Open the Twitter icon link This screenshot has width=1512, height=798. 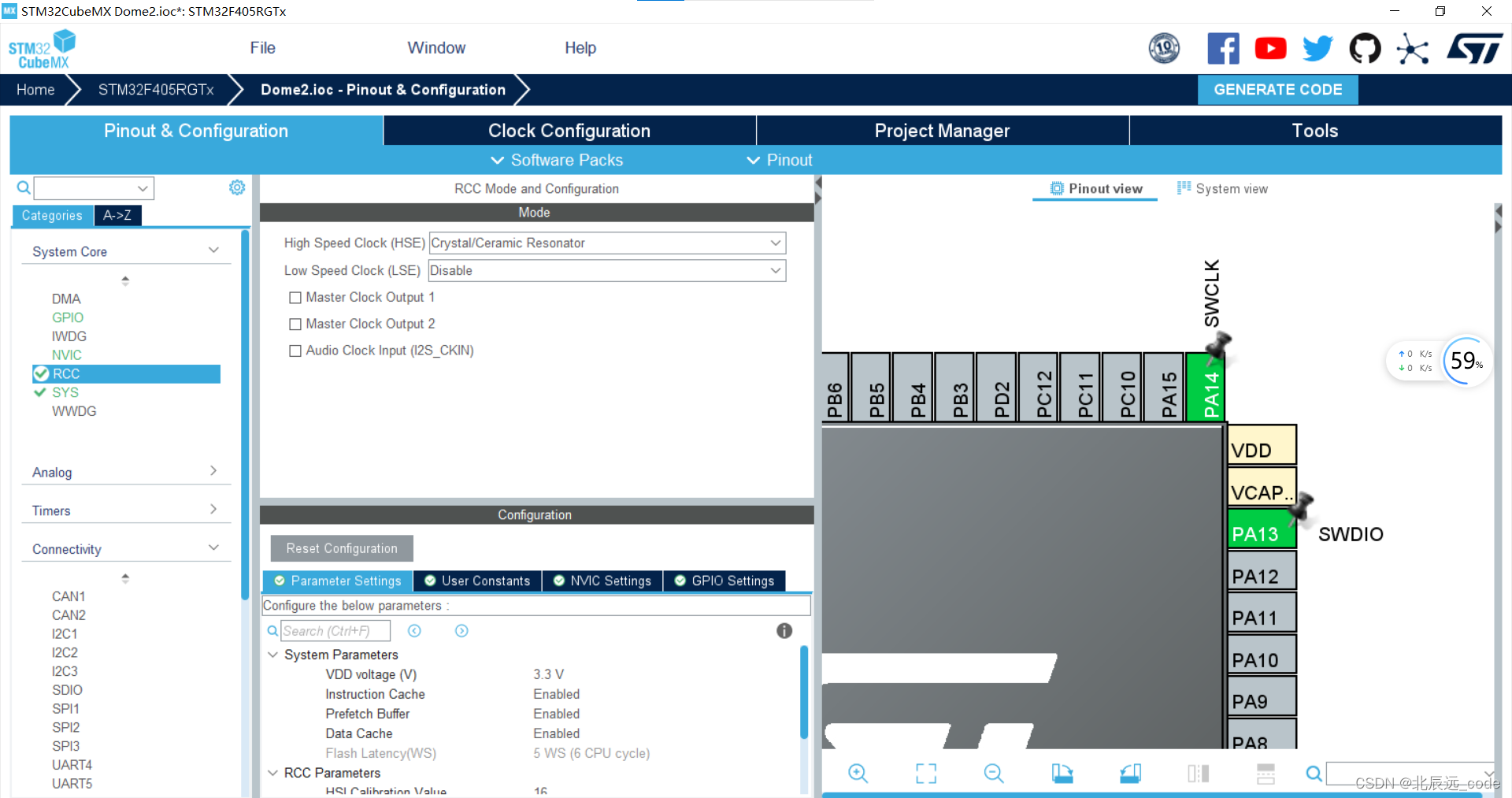[1317, 48]
